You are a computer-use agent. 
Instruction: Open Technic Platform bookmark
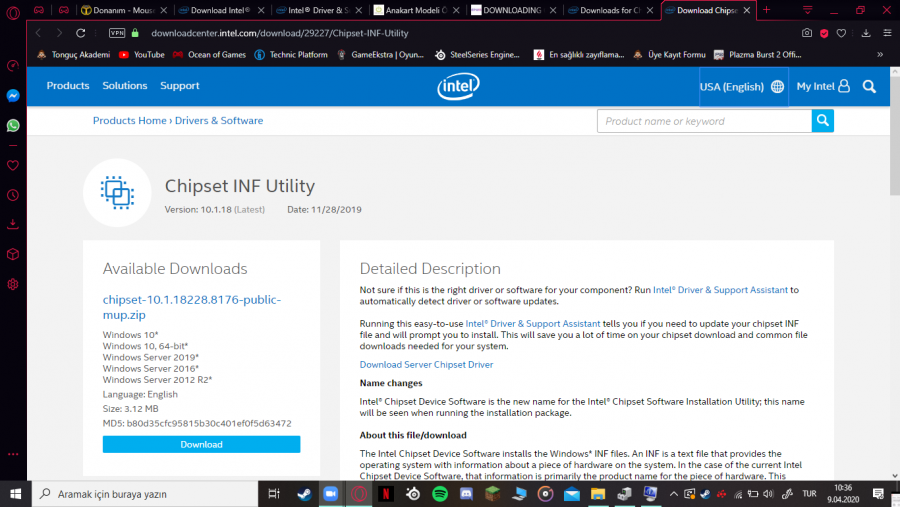coord(291,55)
